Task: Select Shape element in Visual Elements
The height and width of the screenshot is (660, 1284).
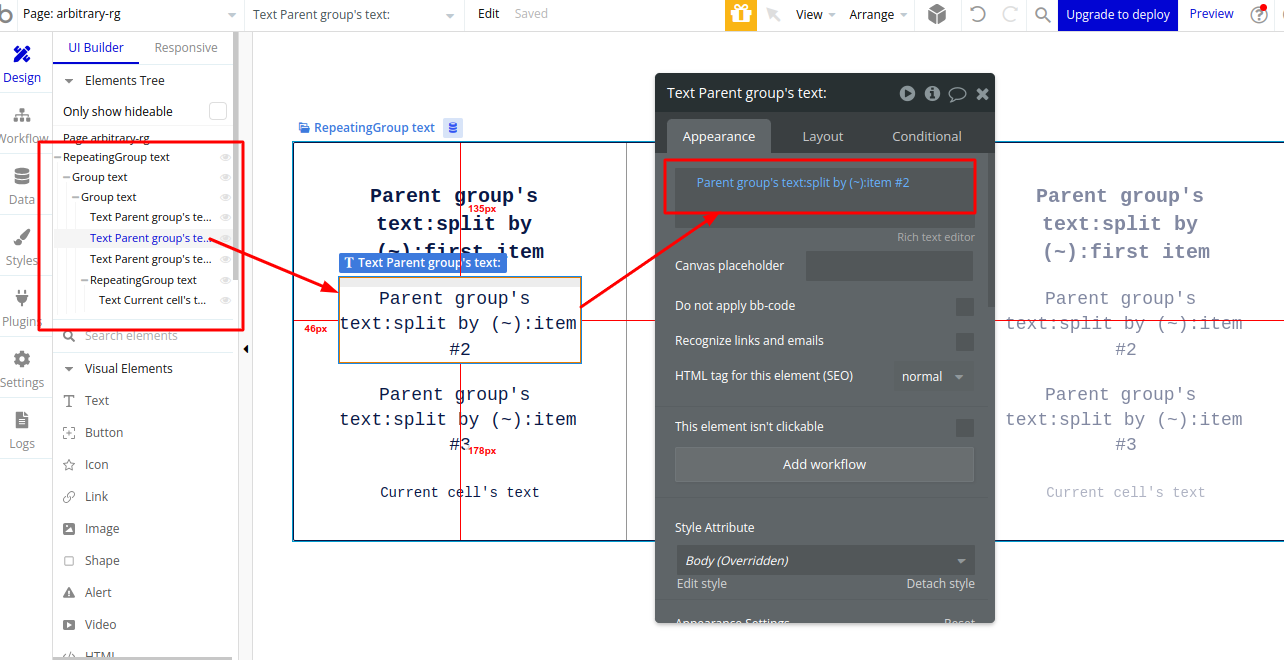Action: [102, 560]
